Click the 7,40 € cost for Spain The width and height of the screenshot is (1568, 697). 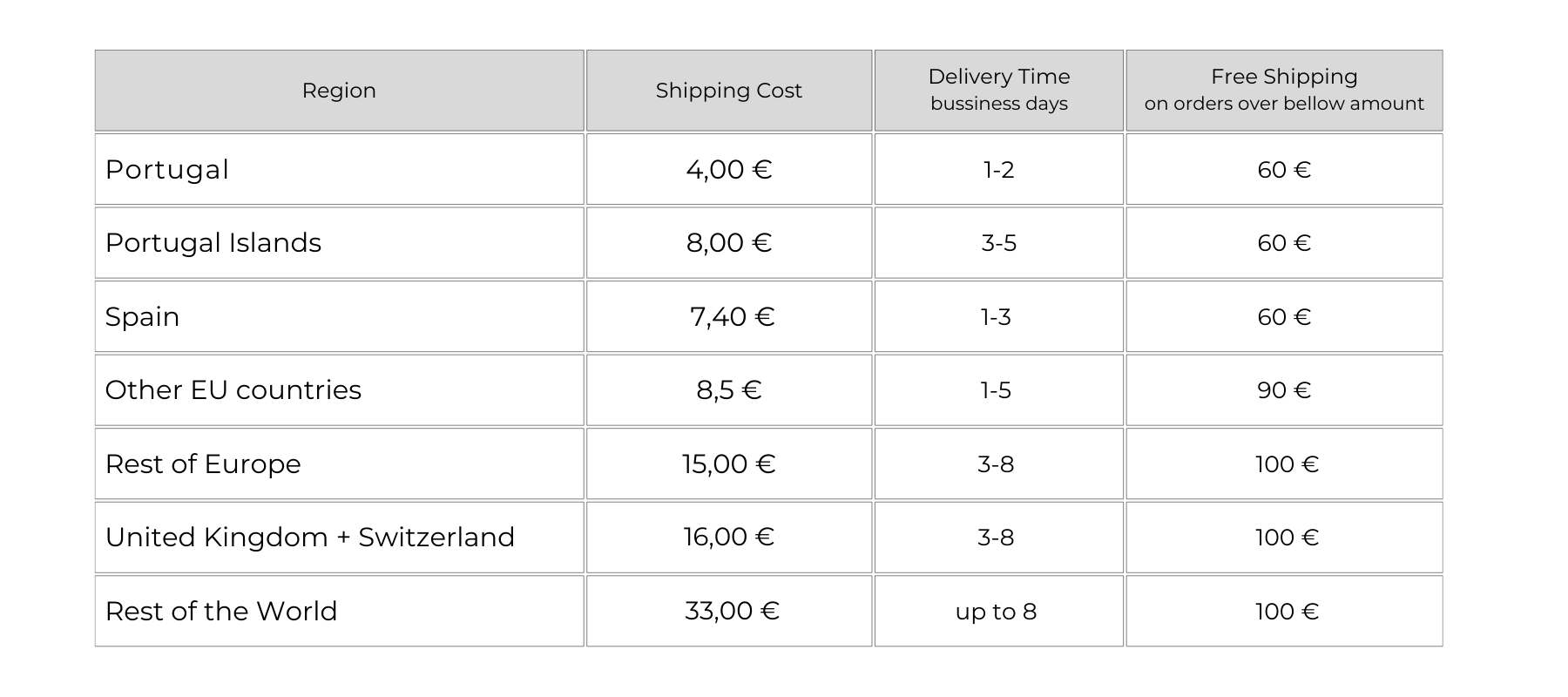(x=732, y=316)
